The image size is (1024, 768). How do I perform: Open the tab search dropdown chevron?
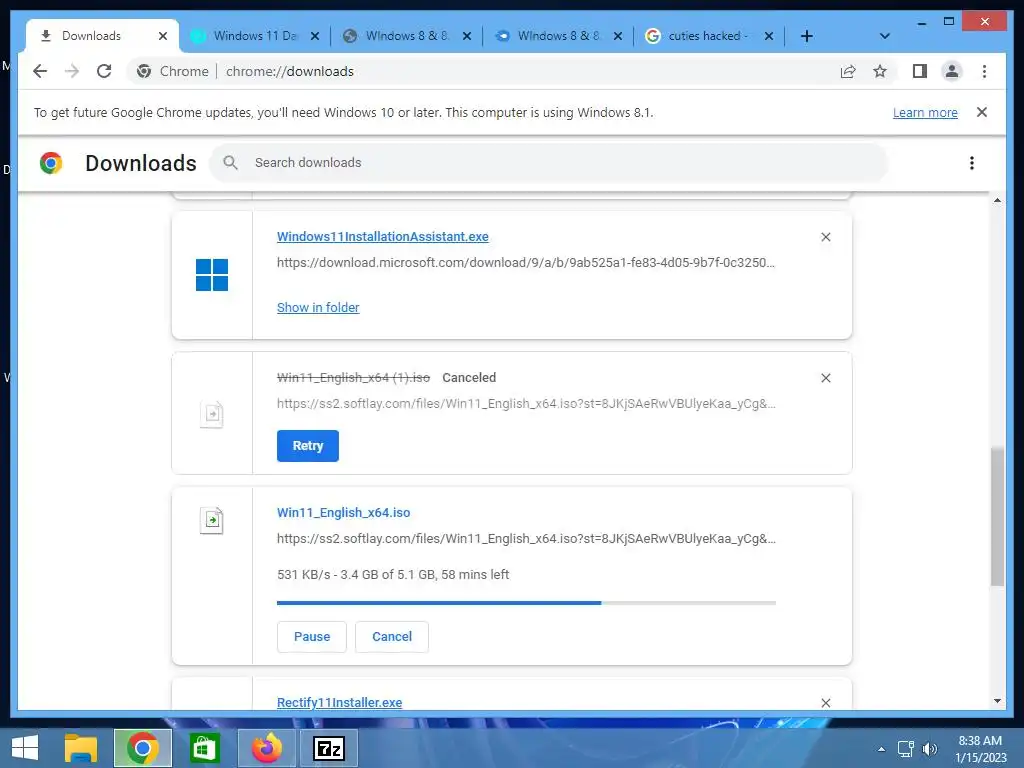point(885,36)
